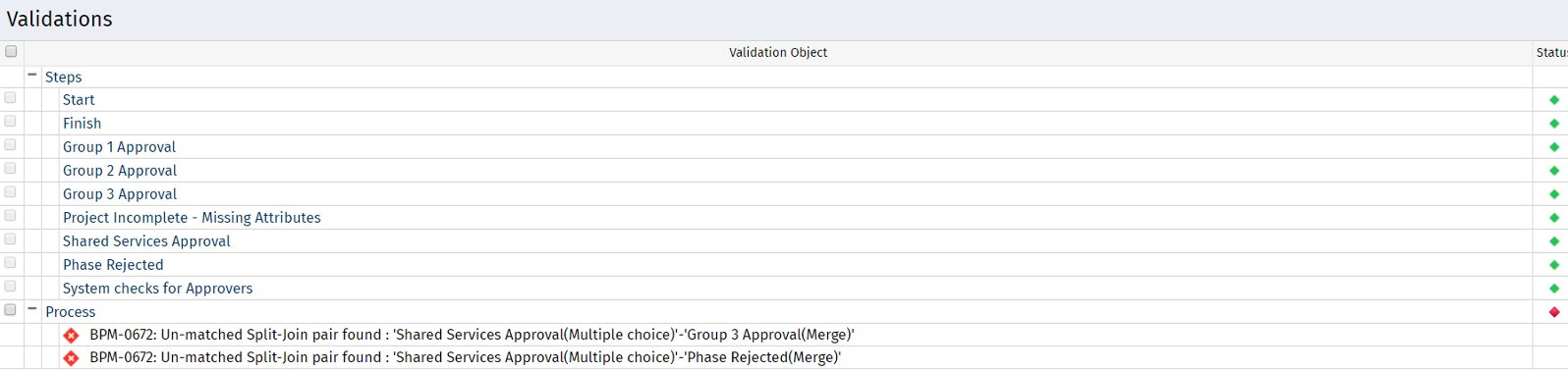Click the green status diamond for Finish
The image size is (1568, 371).
click(x=1554, y=124)
